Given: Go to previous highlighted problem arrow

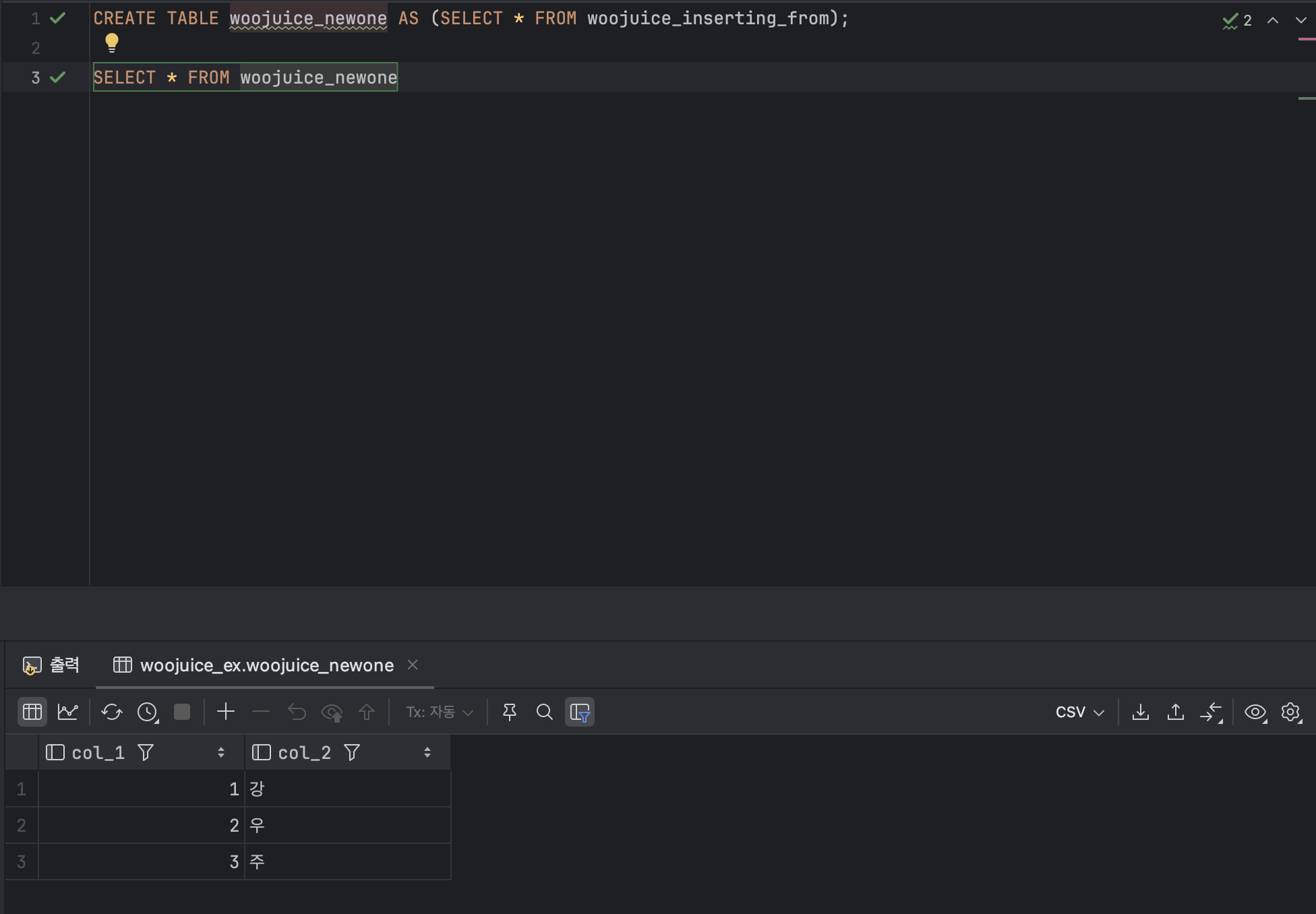Looking at the screenshot, I should [x=1273, y=21].
